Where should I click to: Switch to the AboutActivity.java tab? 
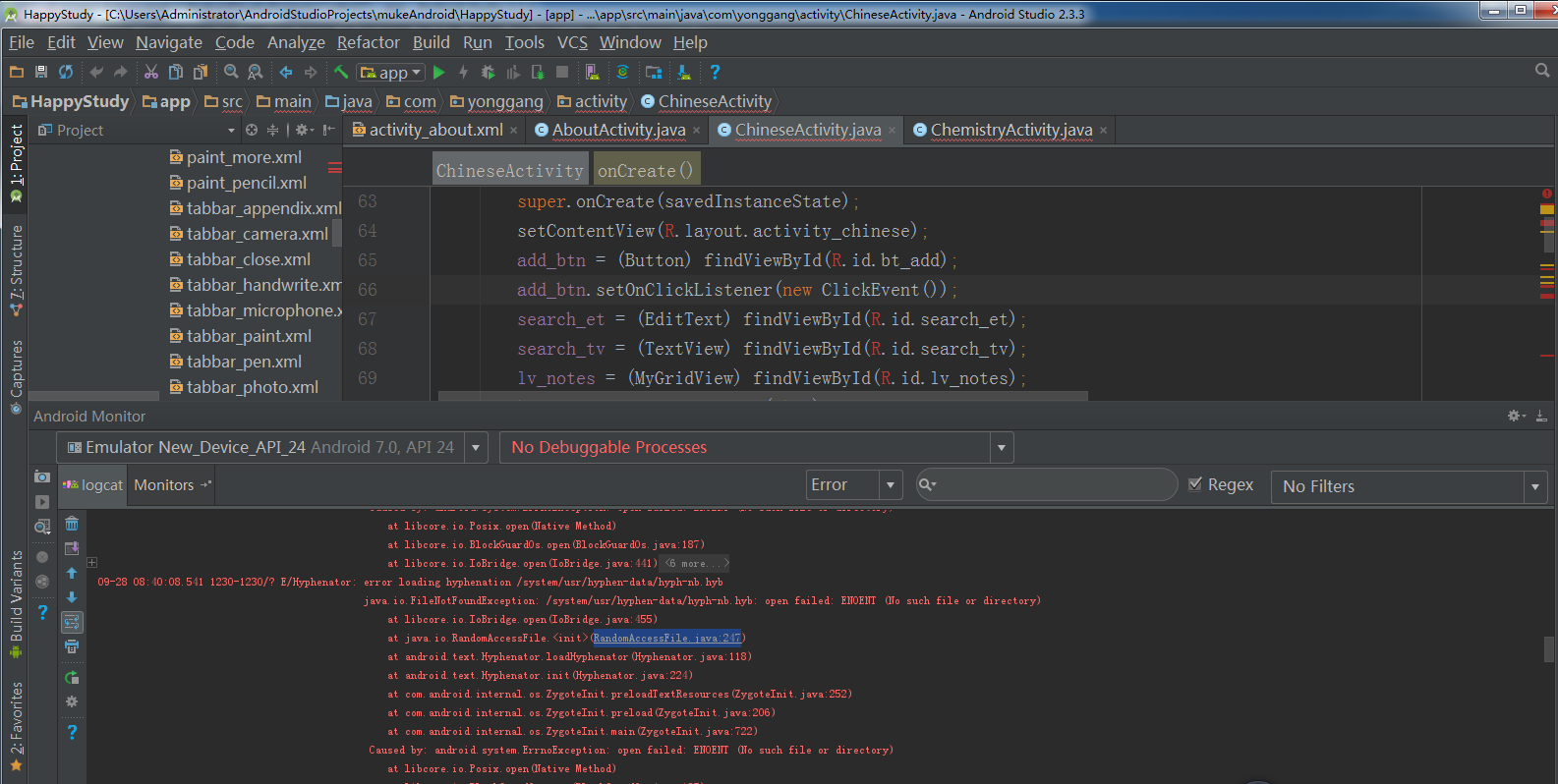click(x=618, y=130)
